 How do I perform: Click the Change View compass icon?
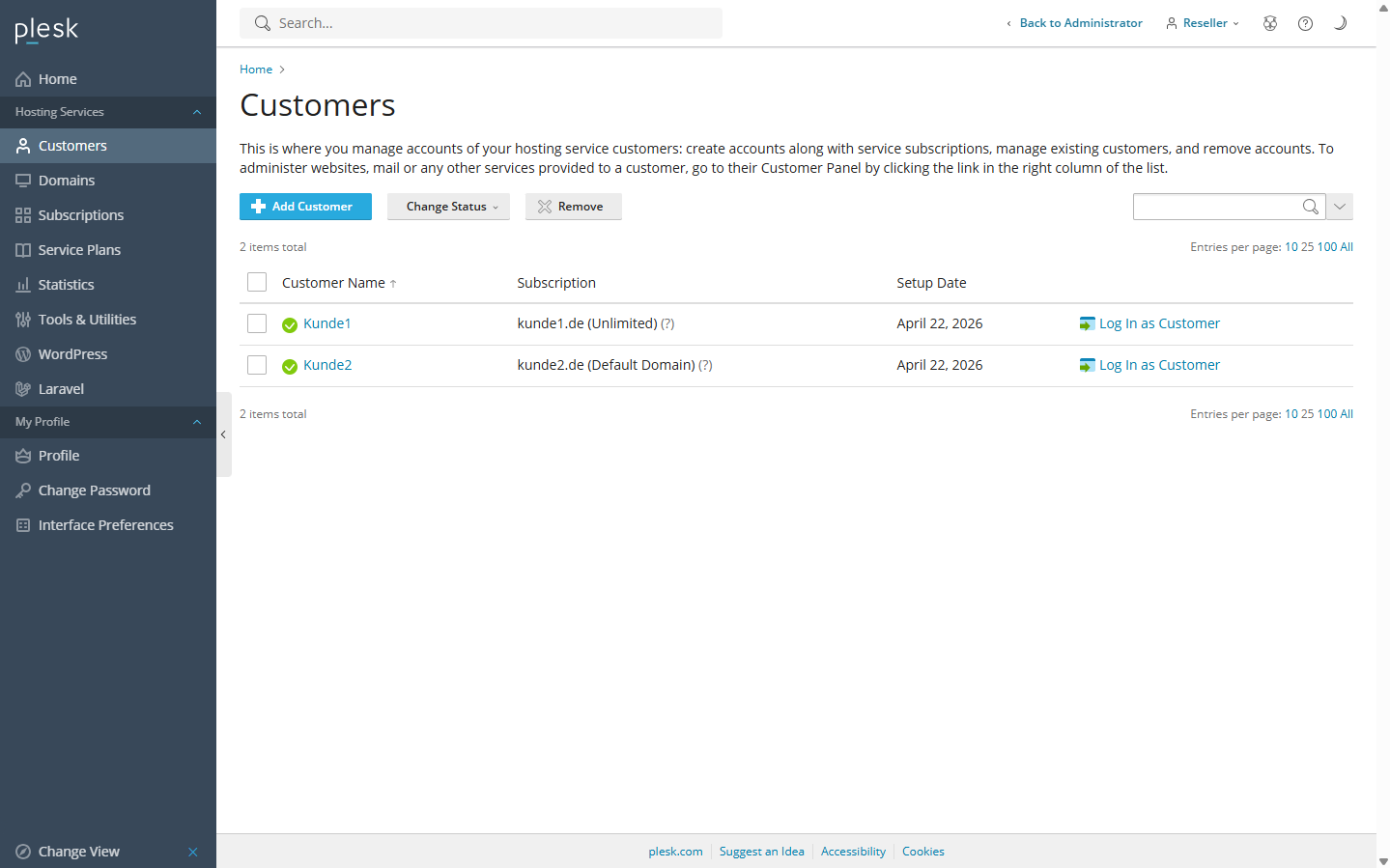pyautogui.click(x=23, y=852)
